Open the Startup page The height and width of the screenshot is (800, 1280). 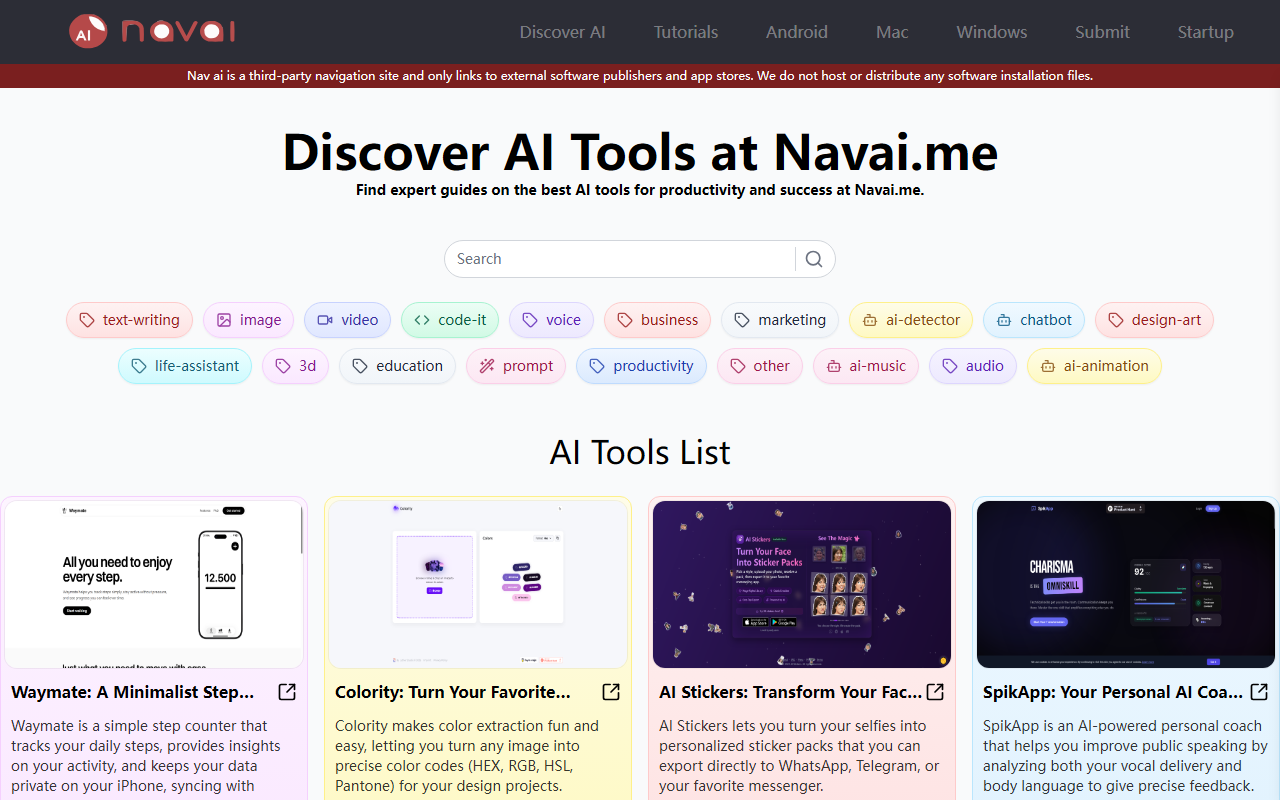tap(1205, 32)
